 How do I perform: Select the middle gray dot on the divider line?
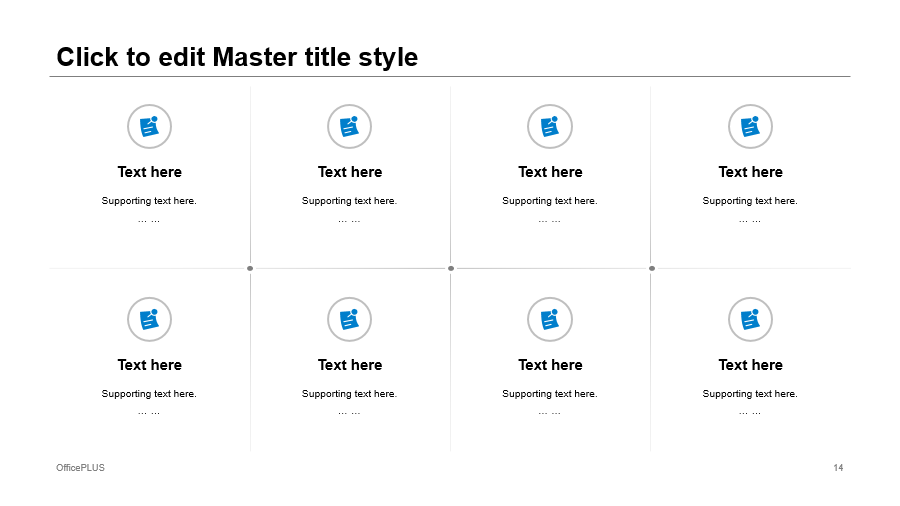451,268
